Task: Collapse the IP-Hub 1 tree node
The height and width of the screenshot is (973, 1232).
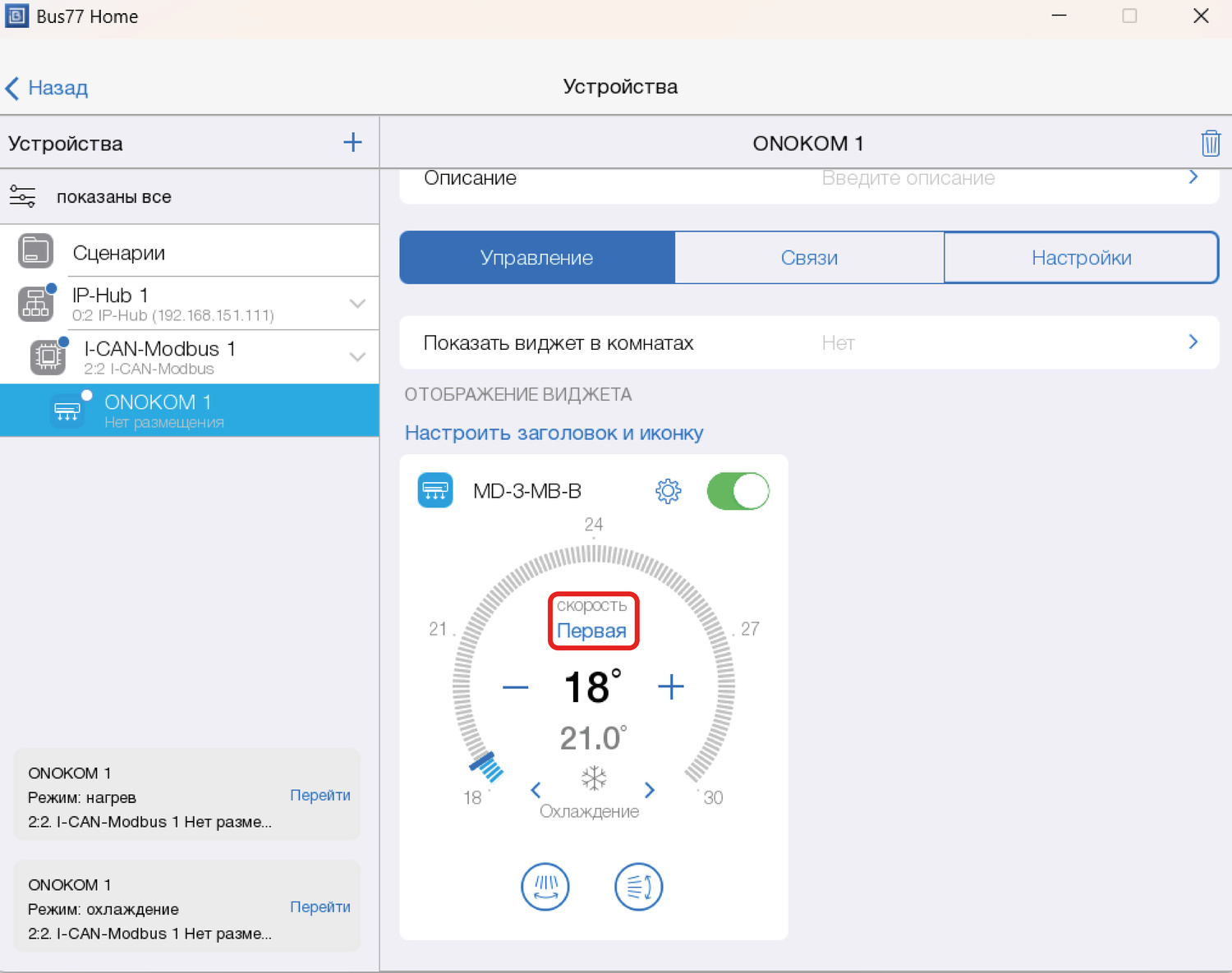Action: (x=357, y=304)
